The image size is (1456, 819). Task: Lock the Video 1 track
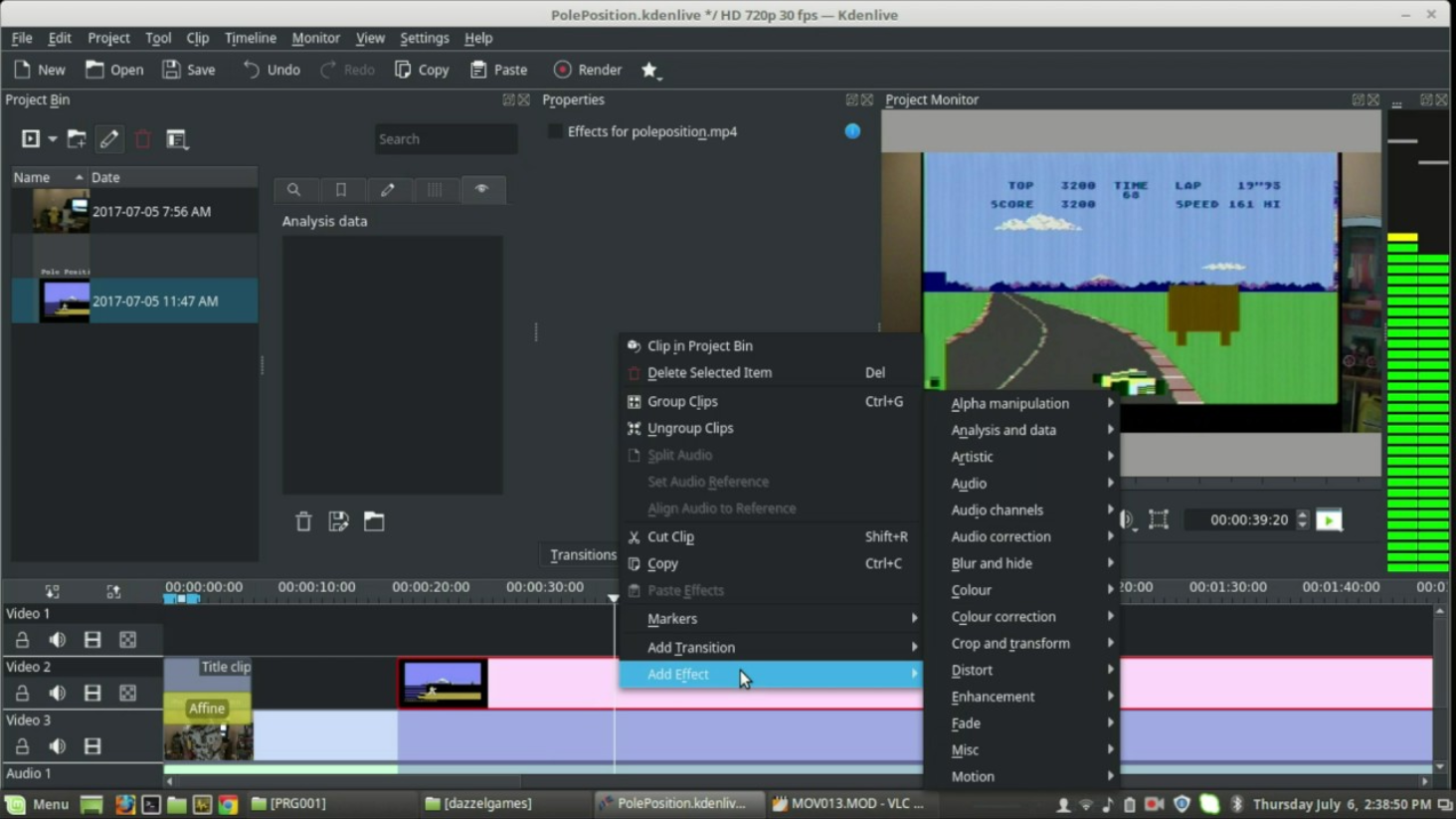pyautogui.click(x=22, y=640)
